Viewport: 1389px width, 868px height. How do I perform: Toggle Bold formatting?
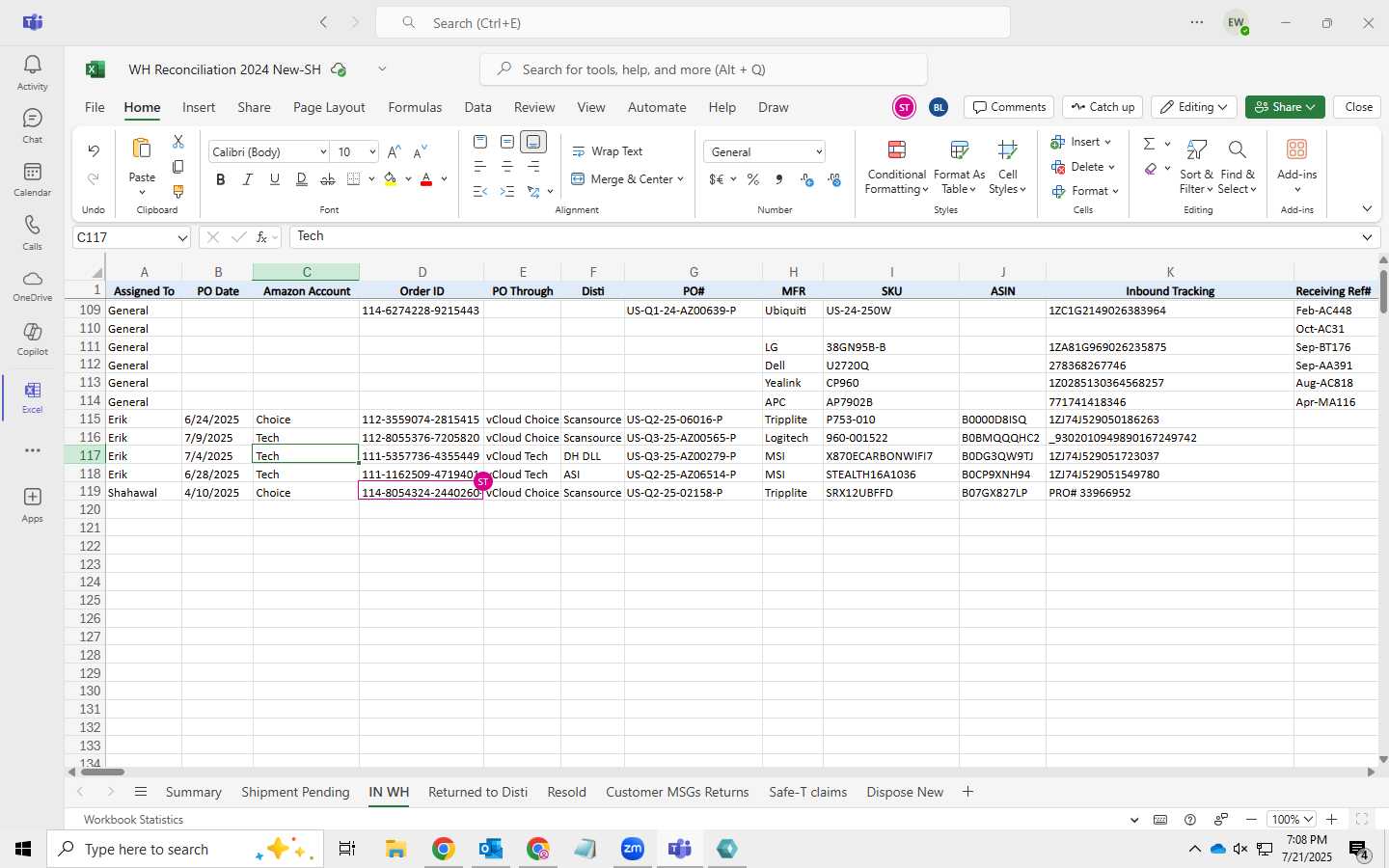click(221, 179)
